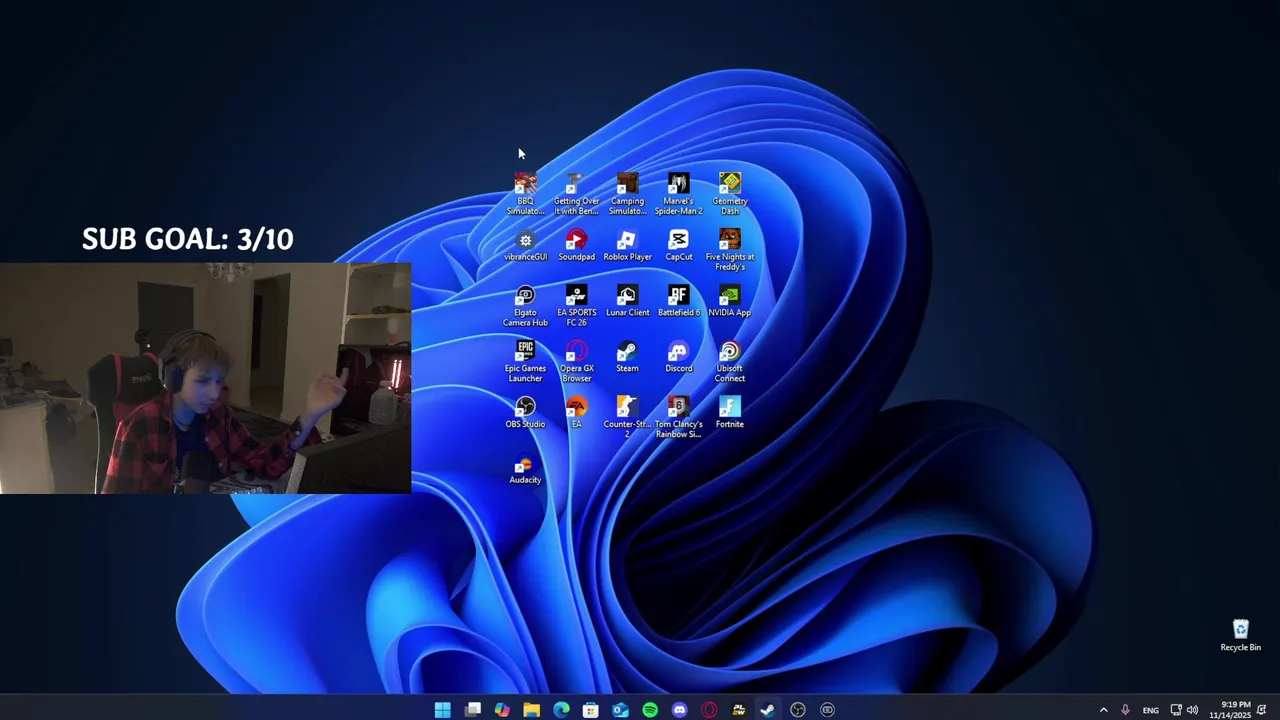Open the volume control tray icon
This screenshot has height=720, width=1280.
pyautogui.click(x=1192, y=710)
